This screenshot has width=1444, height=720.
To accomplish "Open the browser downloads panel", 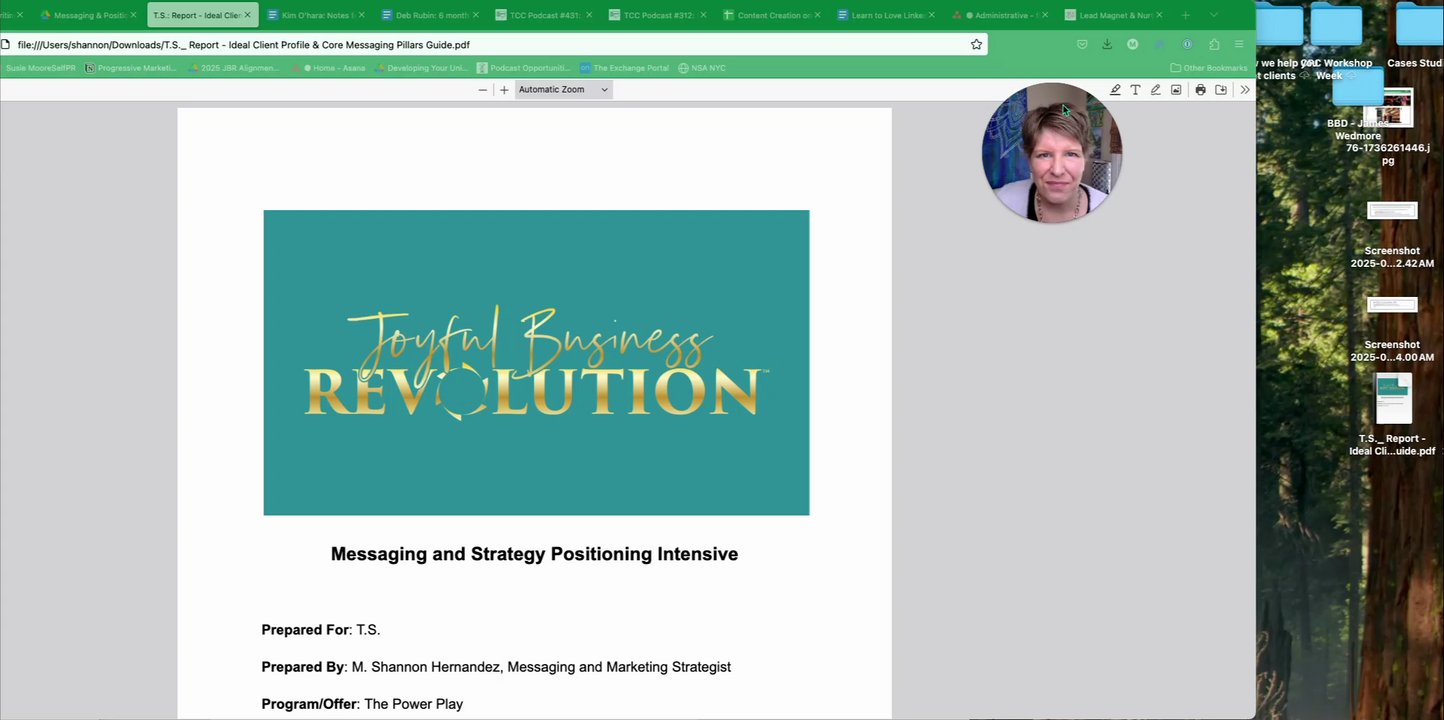I will [x=1107, y=44].
